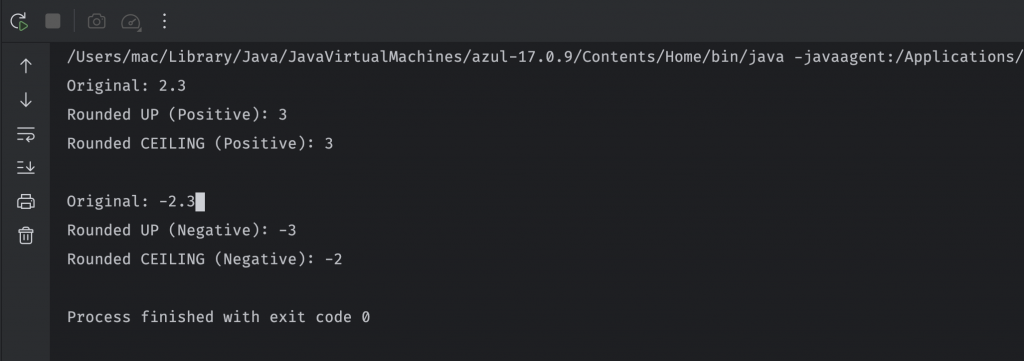Toggle soft-wrap for console output
The width and height of the screenshot is (1024, 361).
[x=25, y=134]
